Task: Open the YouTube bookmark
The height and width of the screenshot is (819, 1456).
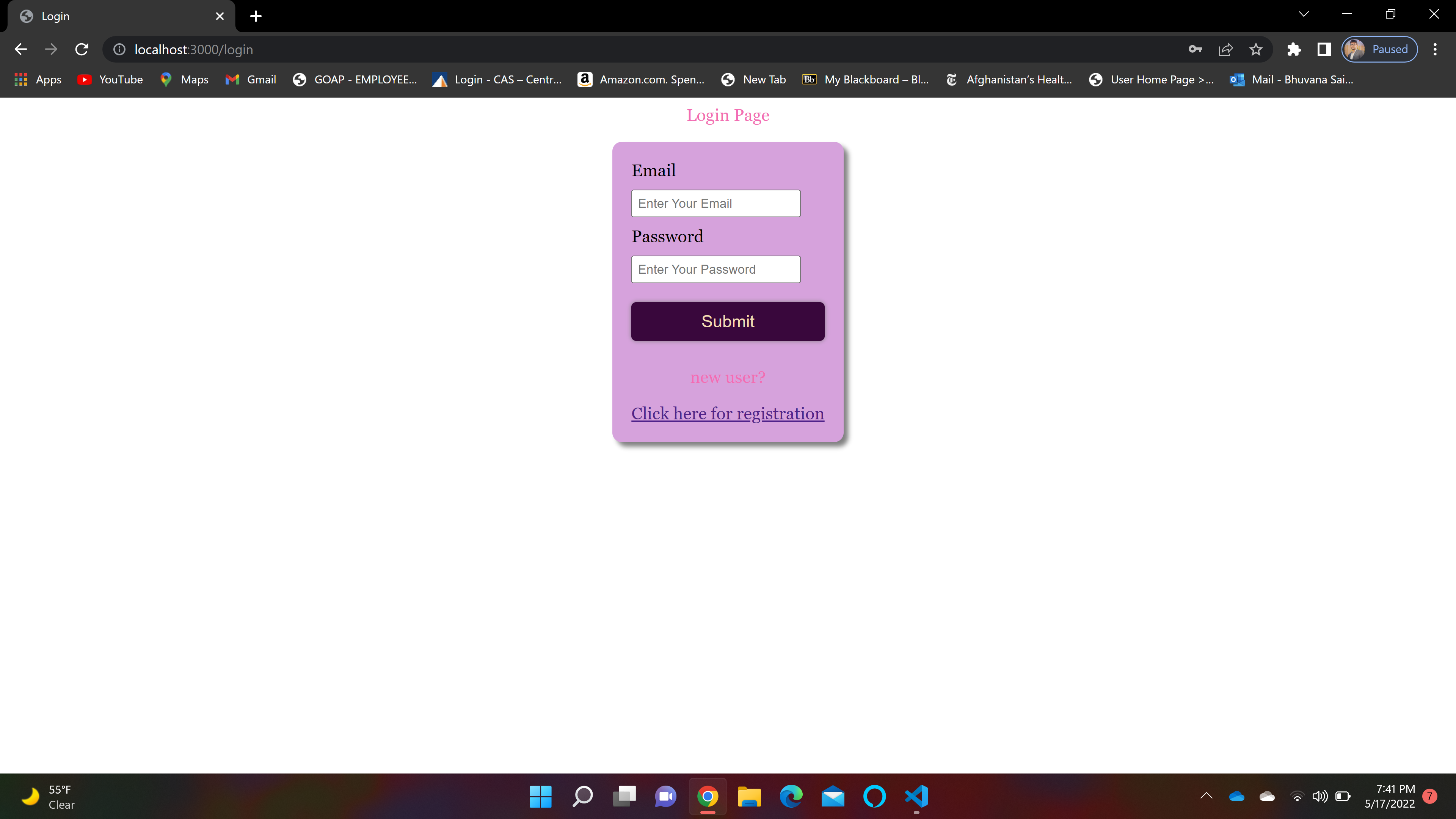Action: tap(110, 80)
